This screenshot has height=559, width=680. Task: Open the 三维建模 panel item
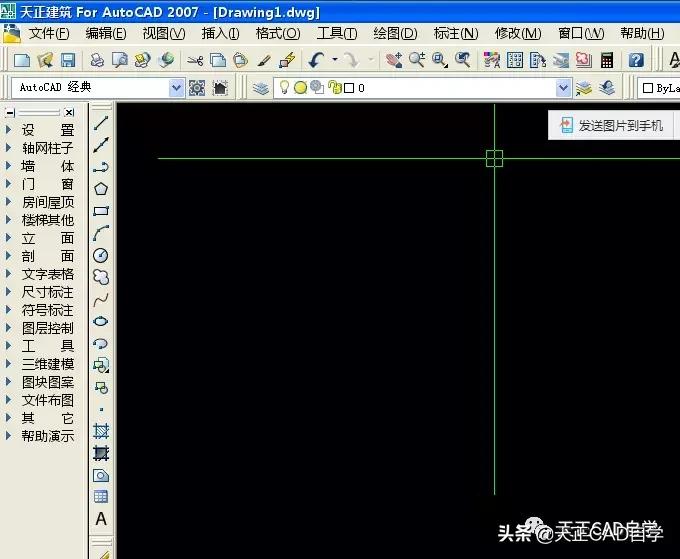click(48, 364)
